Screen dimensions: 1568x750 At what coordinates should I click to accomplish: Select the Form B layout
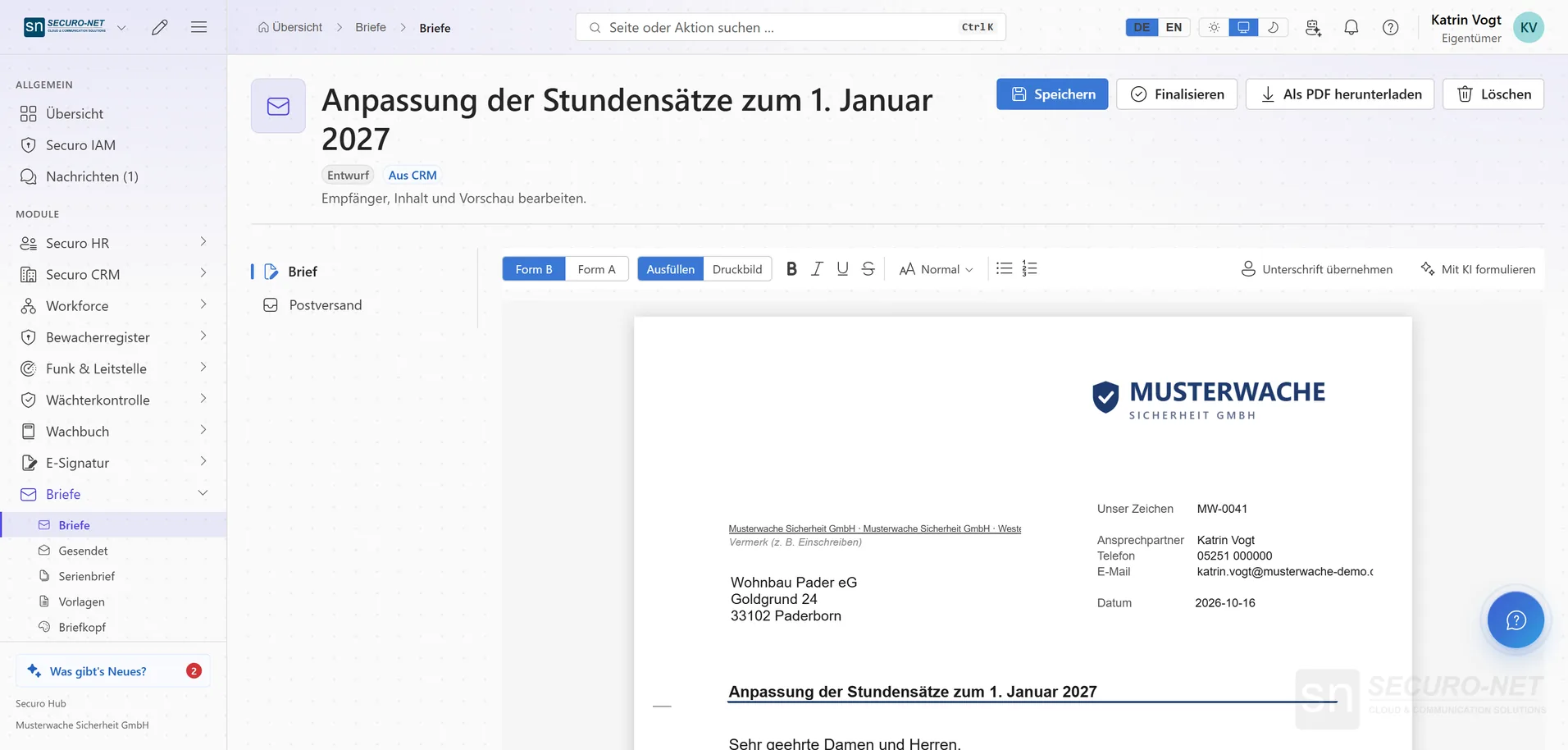[534, 269]
